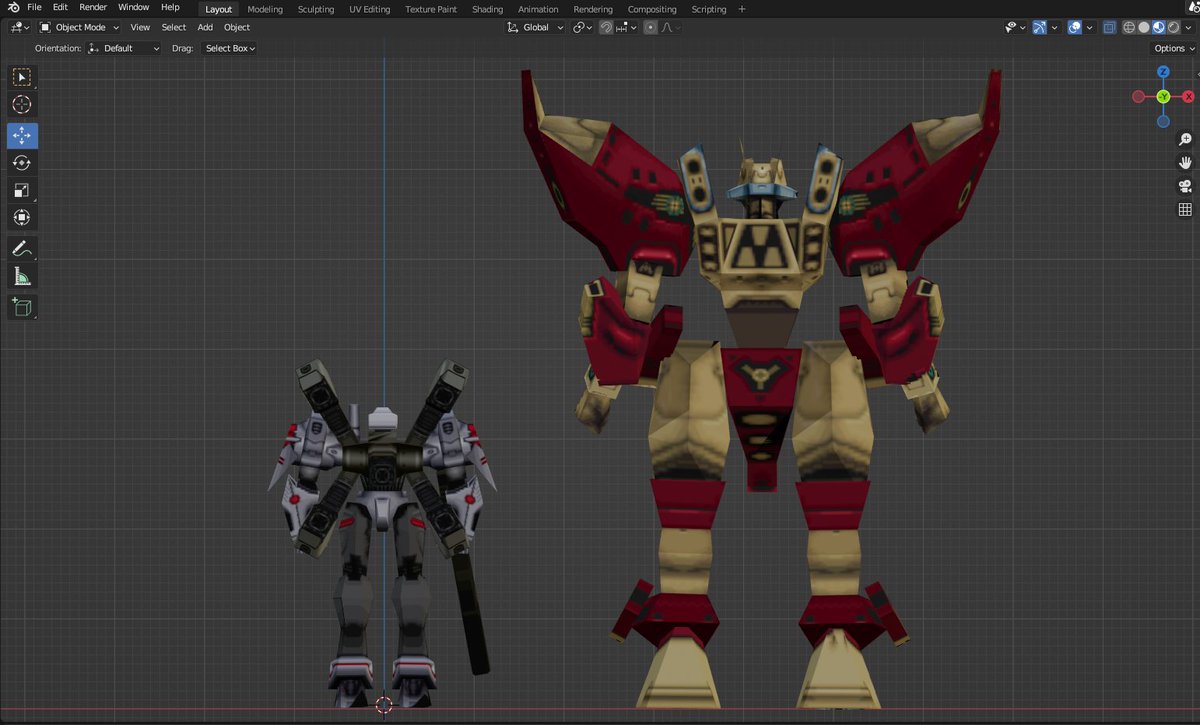Open the gizmo settings dropdown arrow
Image resolution: width=1200 pixels, height=725 pixels.
(x=1054, y=28)
